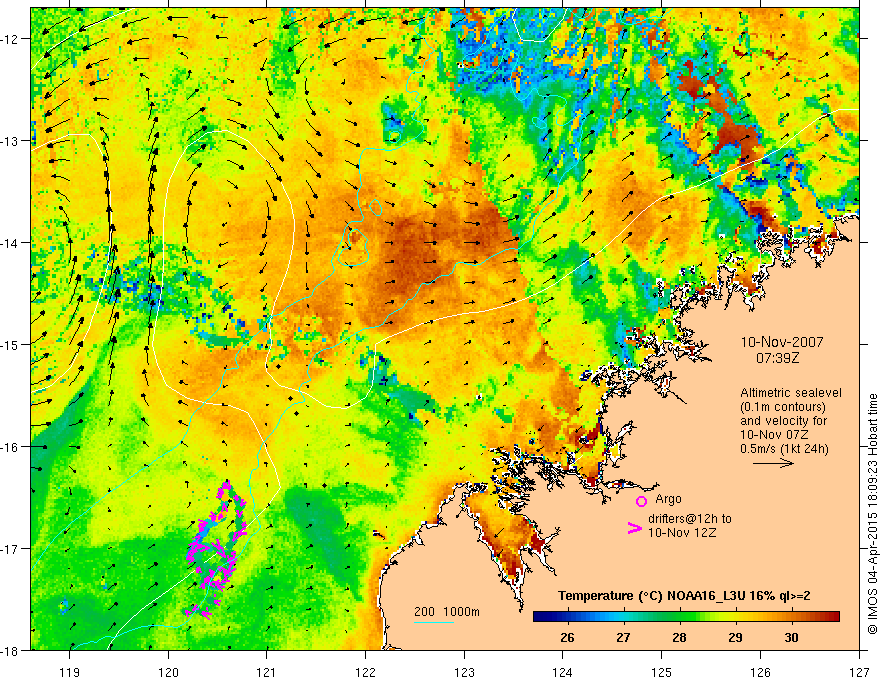880x680 pixels.
Task: Click the '126' longitude axis label
Action: (760, 672)
